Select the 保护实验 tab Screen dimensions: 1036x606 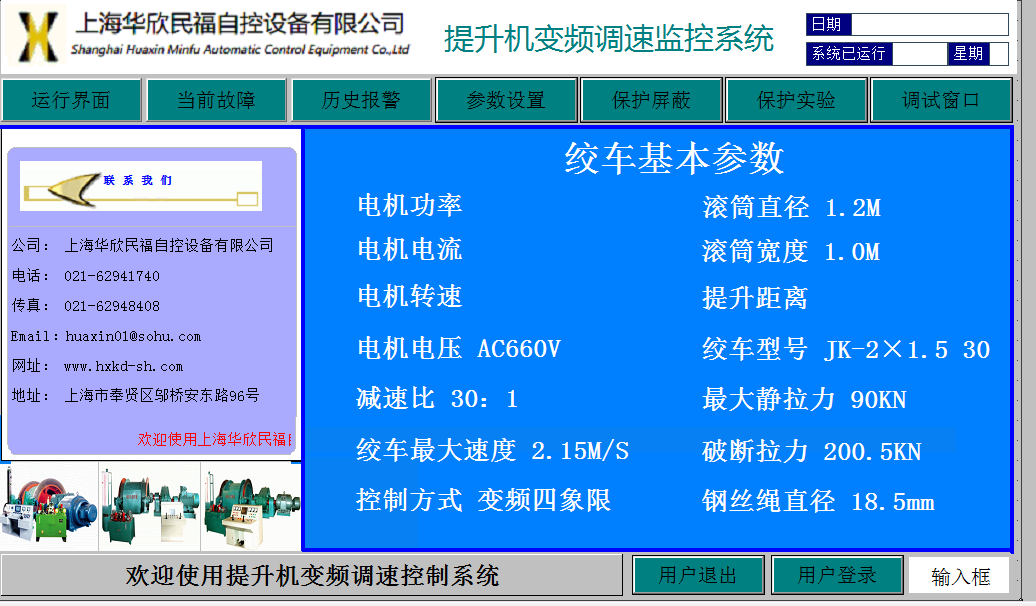[796, 100]
